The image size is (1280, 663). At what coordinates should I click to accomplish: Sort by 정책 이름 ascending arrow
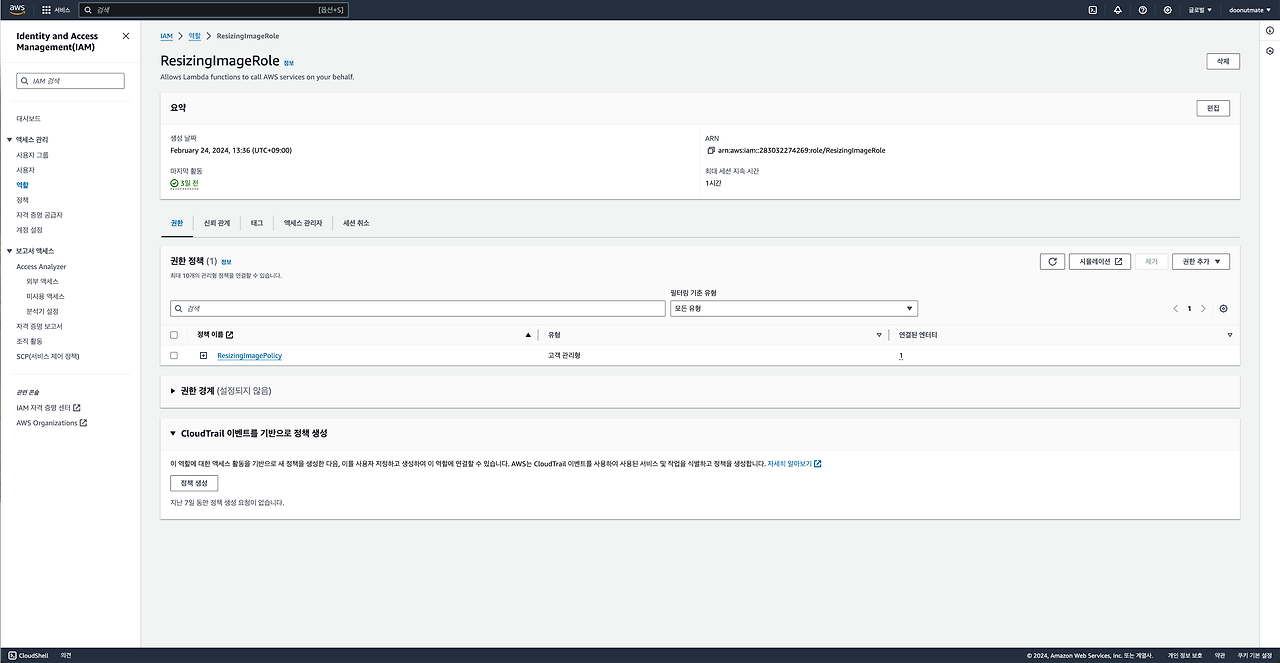coord(528,335)
